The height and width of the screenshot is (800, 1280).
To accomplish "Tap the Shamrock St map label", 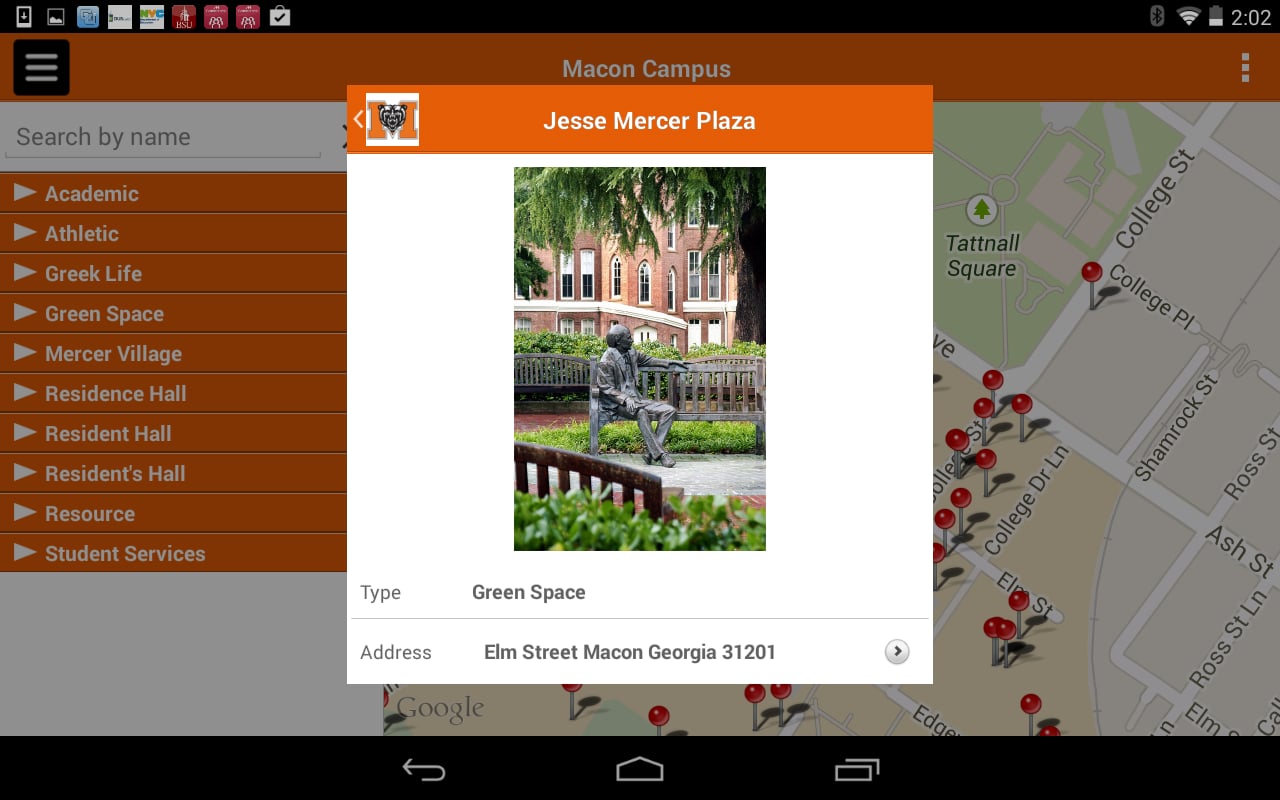I will click(1179, 427).
